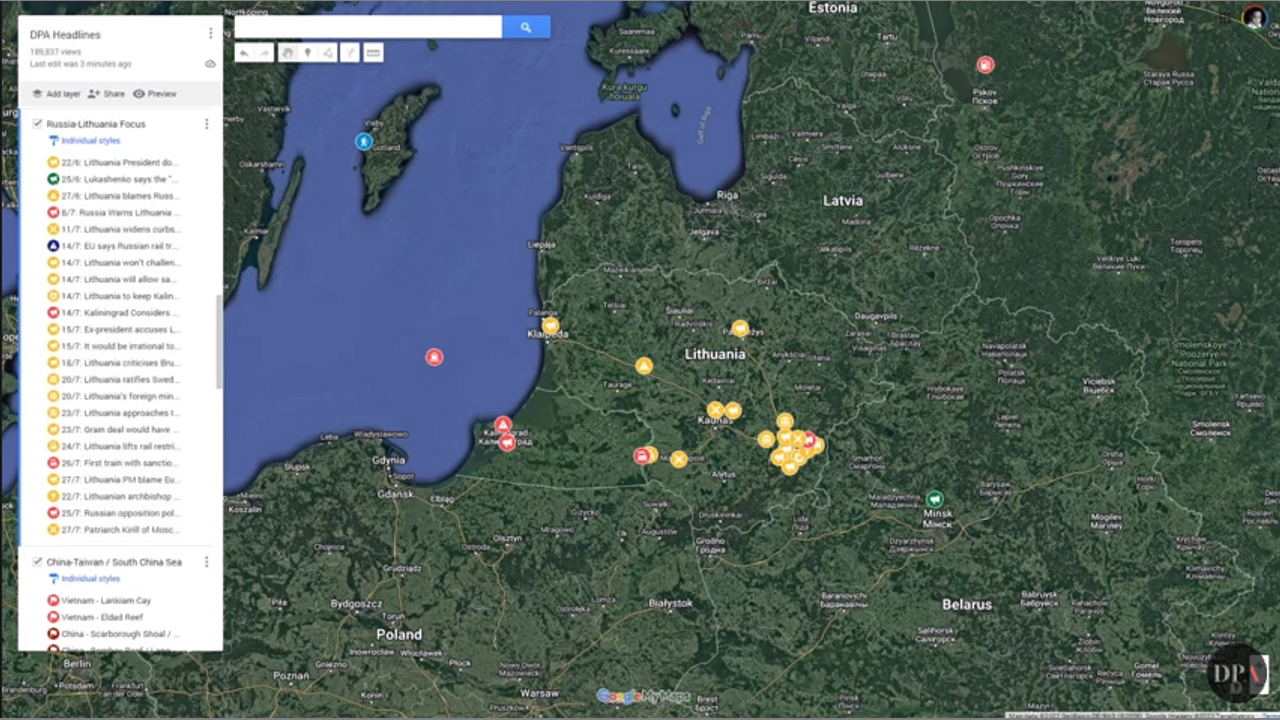Uncheck the Russia-Lithuania Focus layer checkbox
This screenshot has width=1280, height=720.
tap(37, 124)
